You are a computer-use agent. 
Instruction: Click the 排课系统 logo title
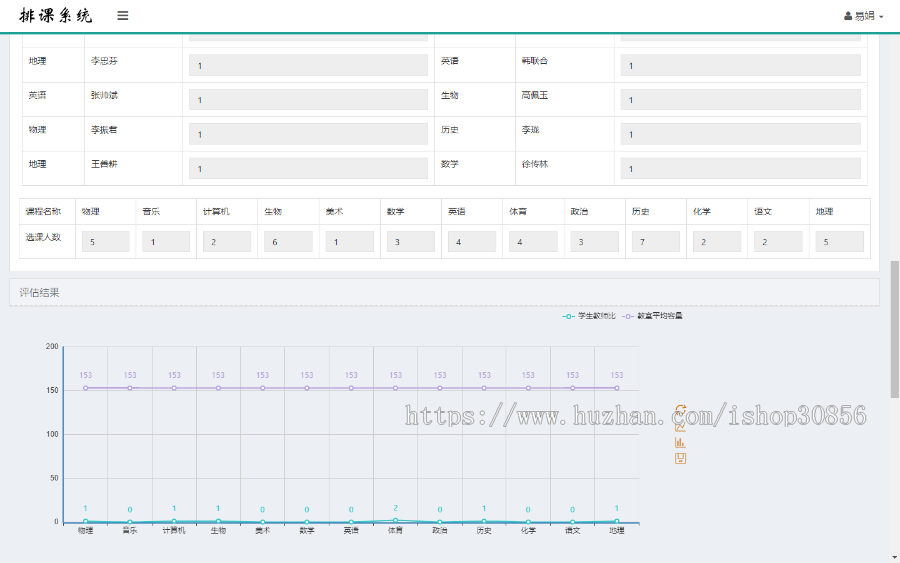click(x=56, y=16)
